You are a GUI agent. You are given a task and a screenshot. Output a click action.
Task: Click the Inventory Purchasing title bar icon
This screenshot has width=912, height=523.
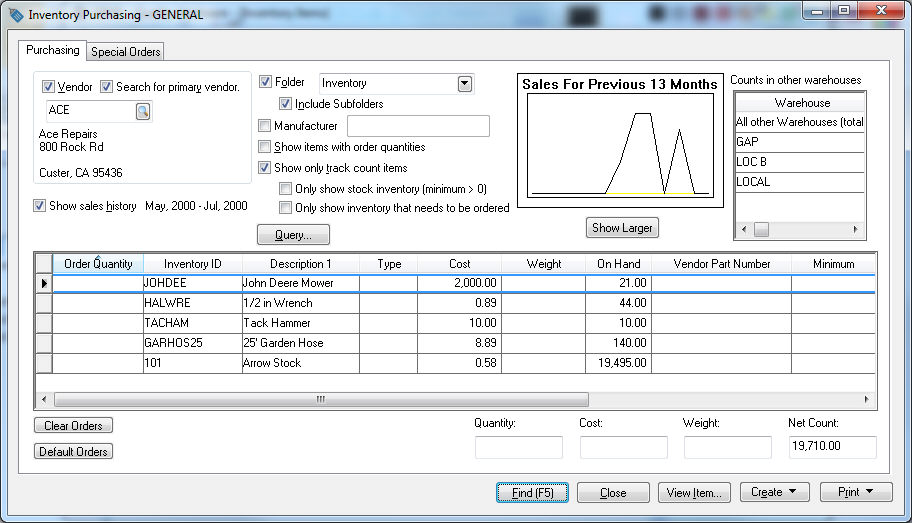click(x=14, y=15)
